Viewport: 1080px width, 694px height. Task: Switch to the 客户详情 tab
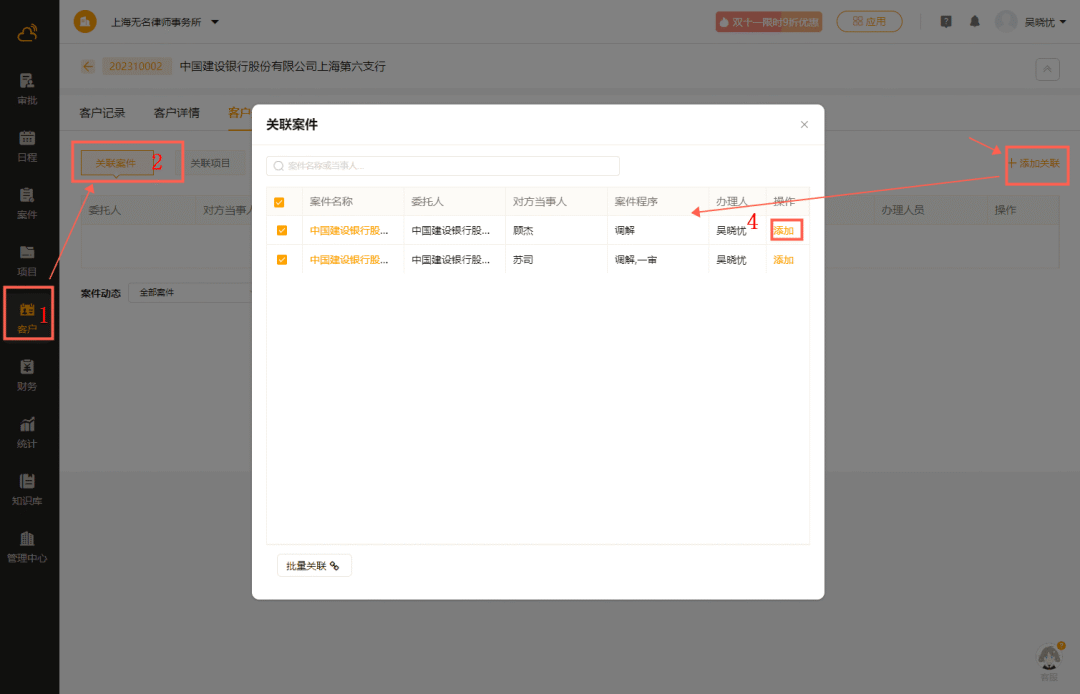coord(176,113)
